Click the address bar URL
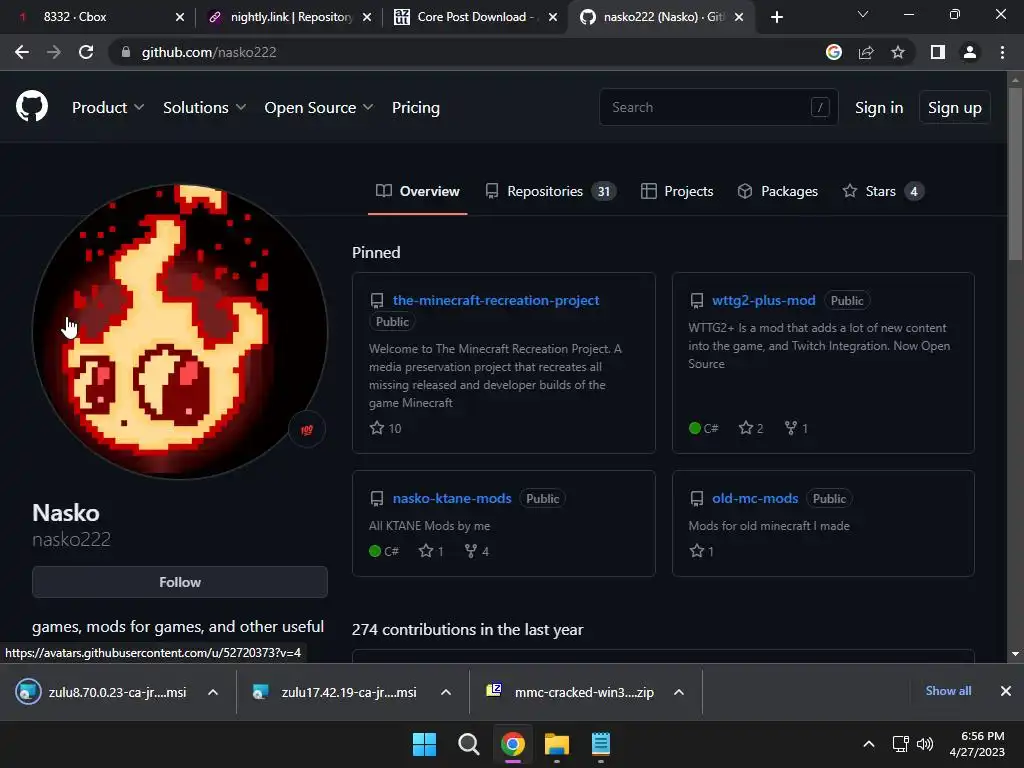 [209, 52]
